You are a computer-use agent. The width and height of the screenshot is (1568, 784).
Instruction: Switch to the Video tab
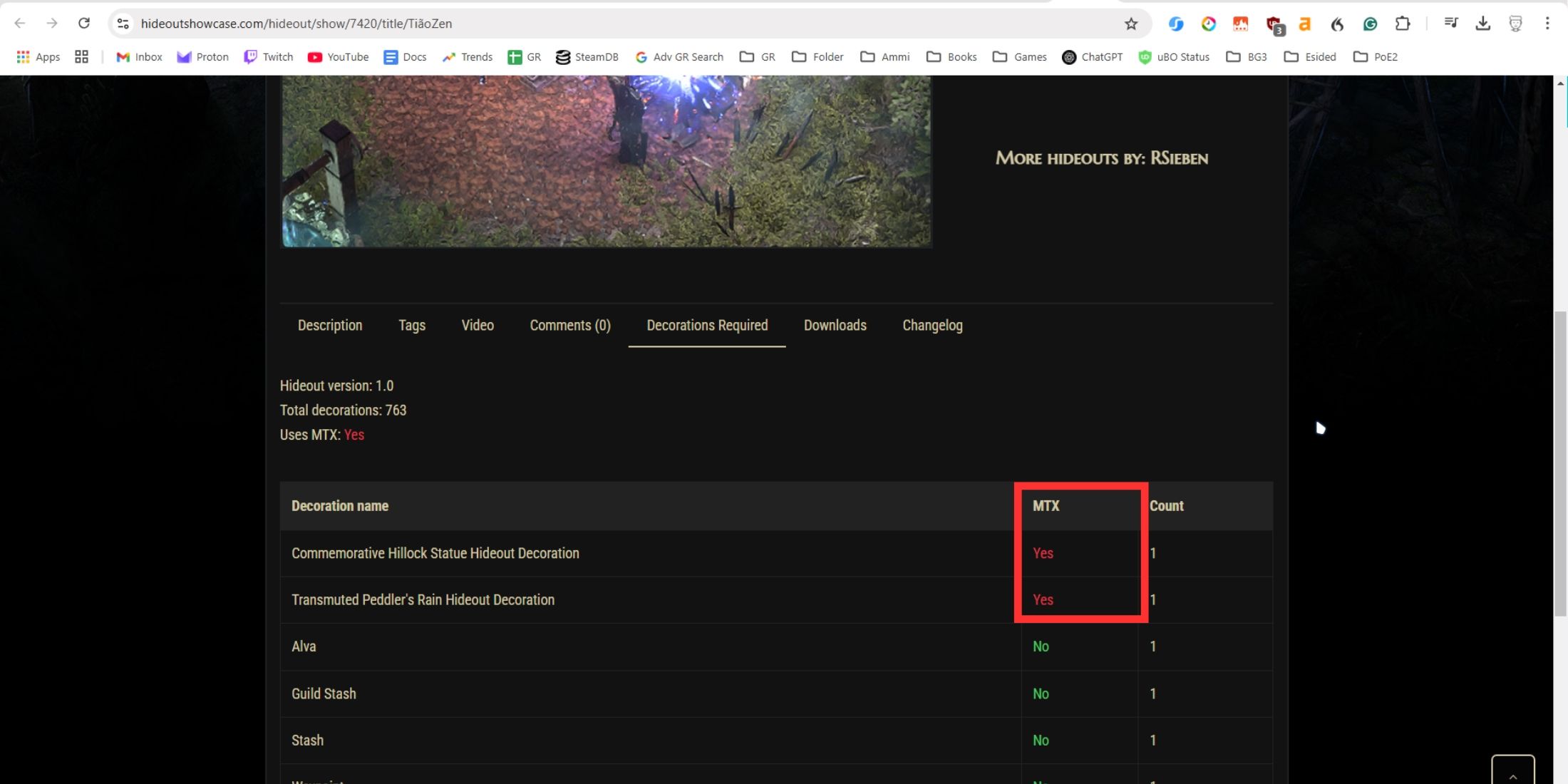[478, 325]
